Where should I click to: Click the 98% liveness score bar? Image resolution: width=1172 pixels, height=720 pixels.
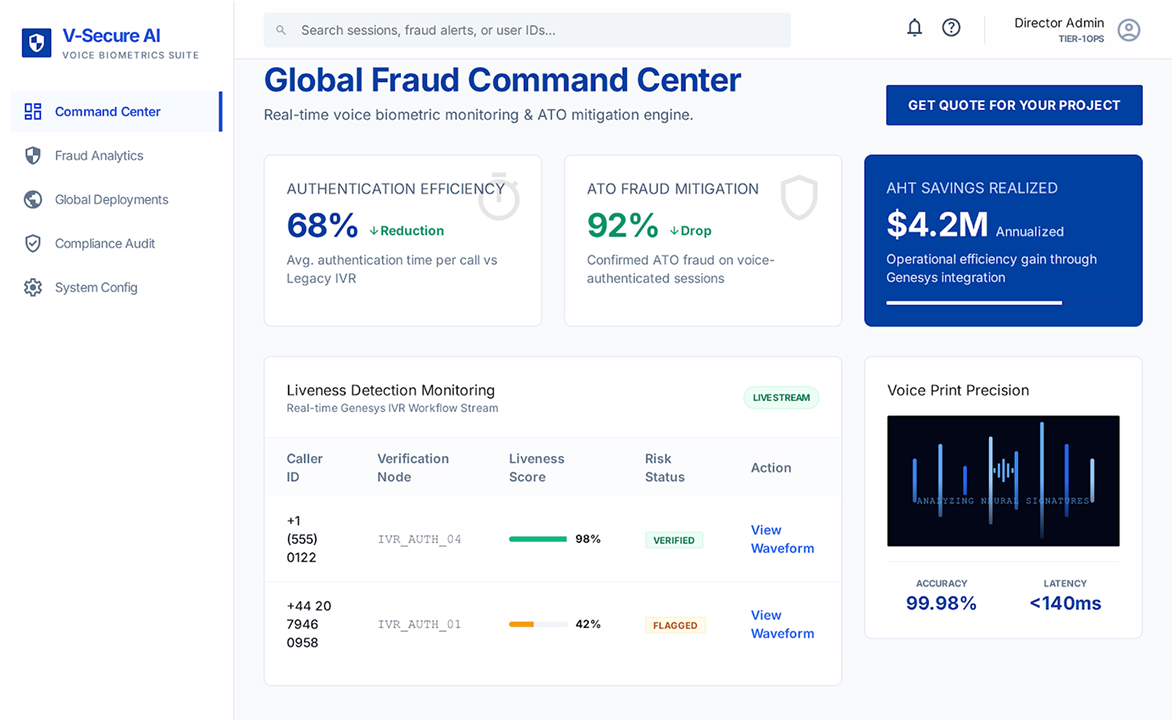[x=538, y=539]
